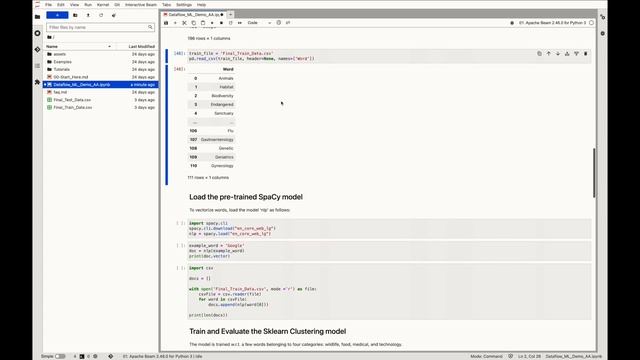The image size is (640, 360).
Task: Open the View menu
Action: (74, 4)
